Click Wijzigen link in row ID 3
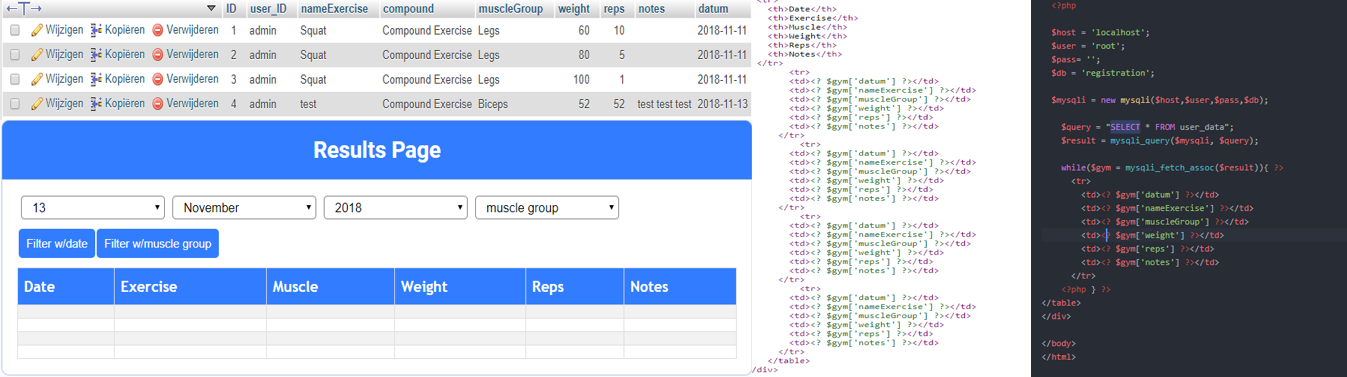Image resolution: width=1347 pixels, height=377 pixels. point(65,79)
